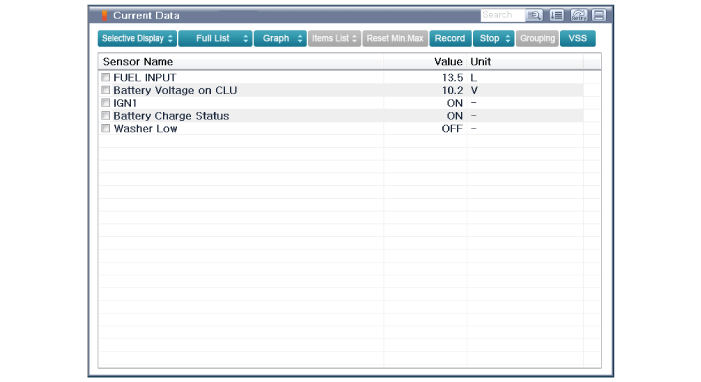Open the Selective Display dropdown

137,38
